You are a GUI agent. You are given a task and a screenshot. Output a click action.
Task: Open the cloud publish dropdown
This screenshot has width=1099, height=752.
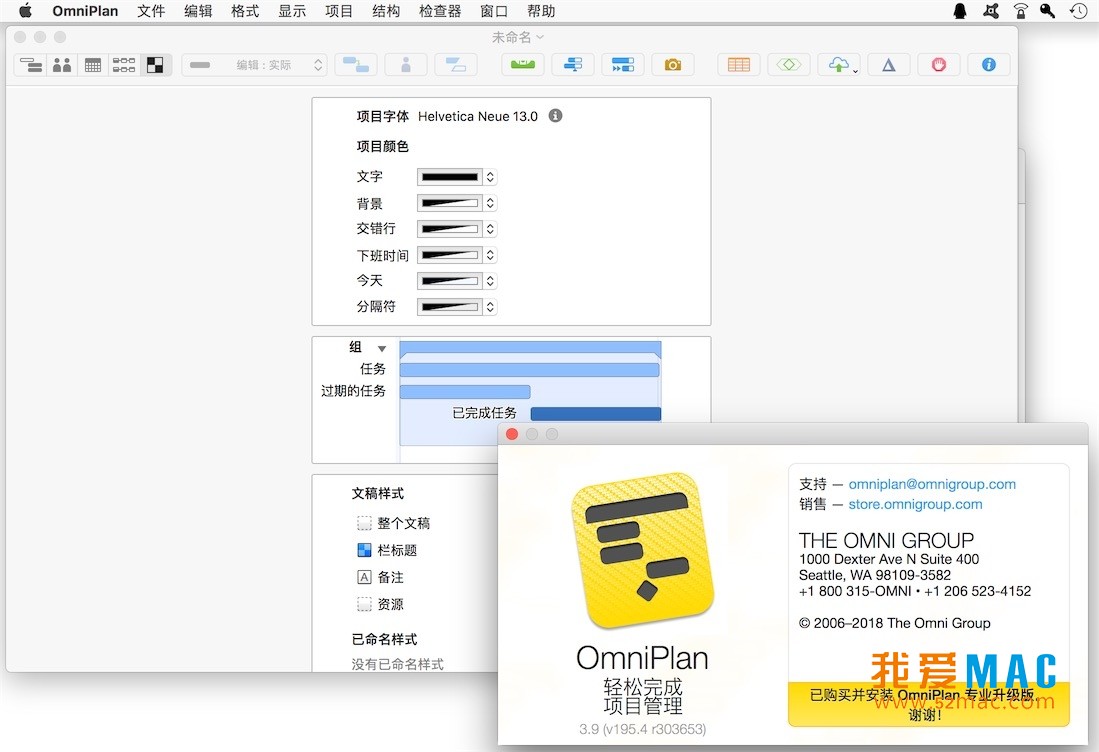[x=839, y=65]
